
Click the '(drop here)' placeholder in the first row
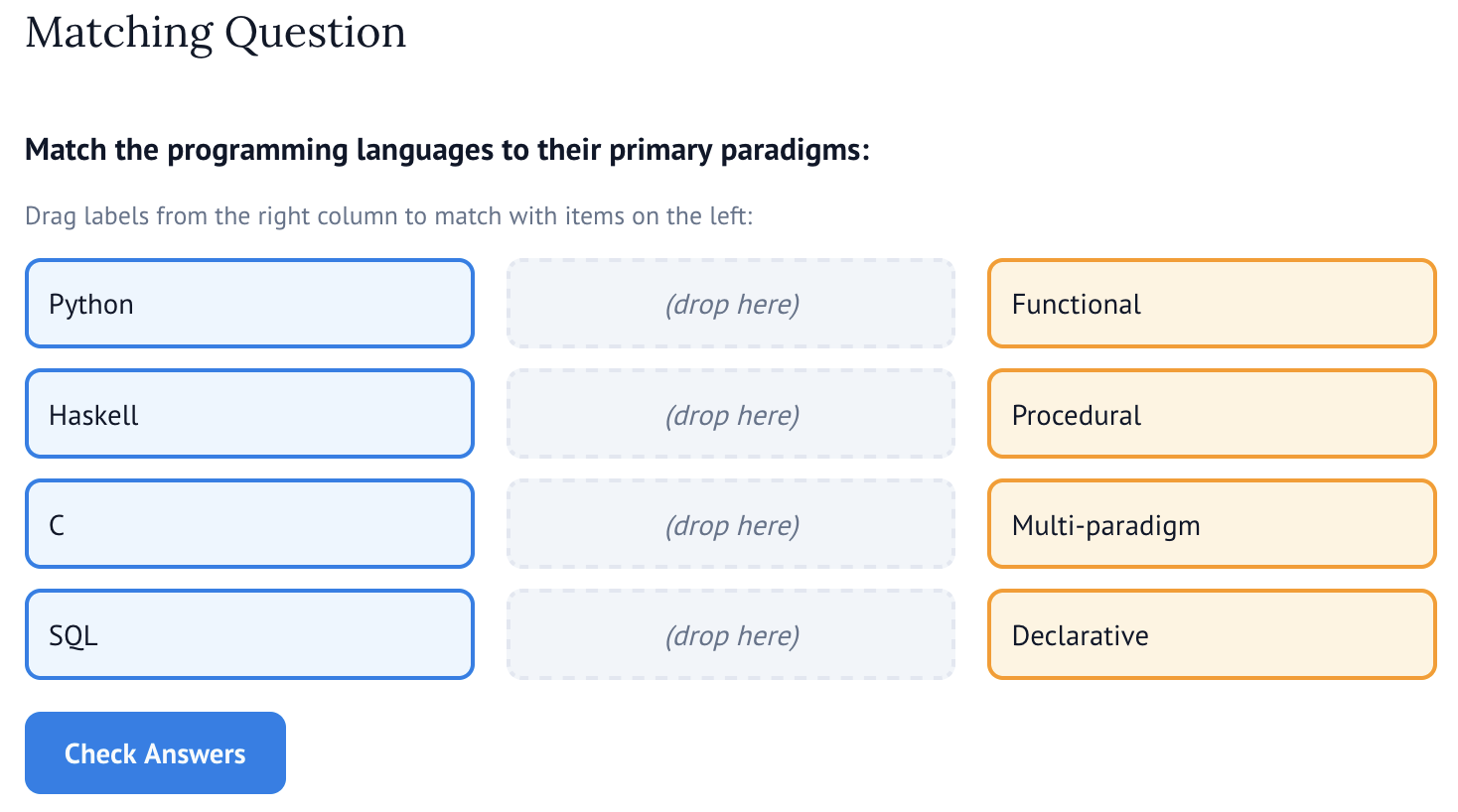click(732, 305)
